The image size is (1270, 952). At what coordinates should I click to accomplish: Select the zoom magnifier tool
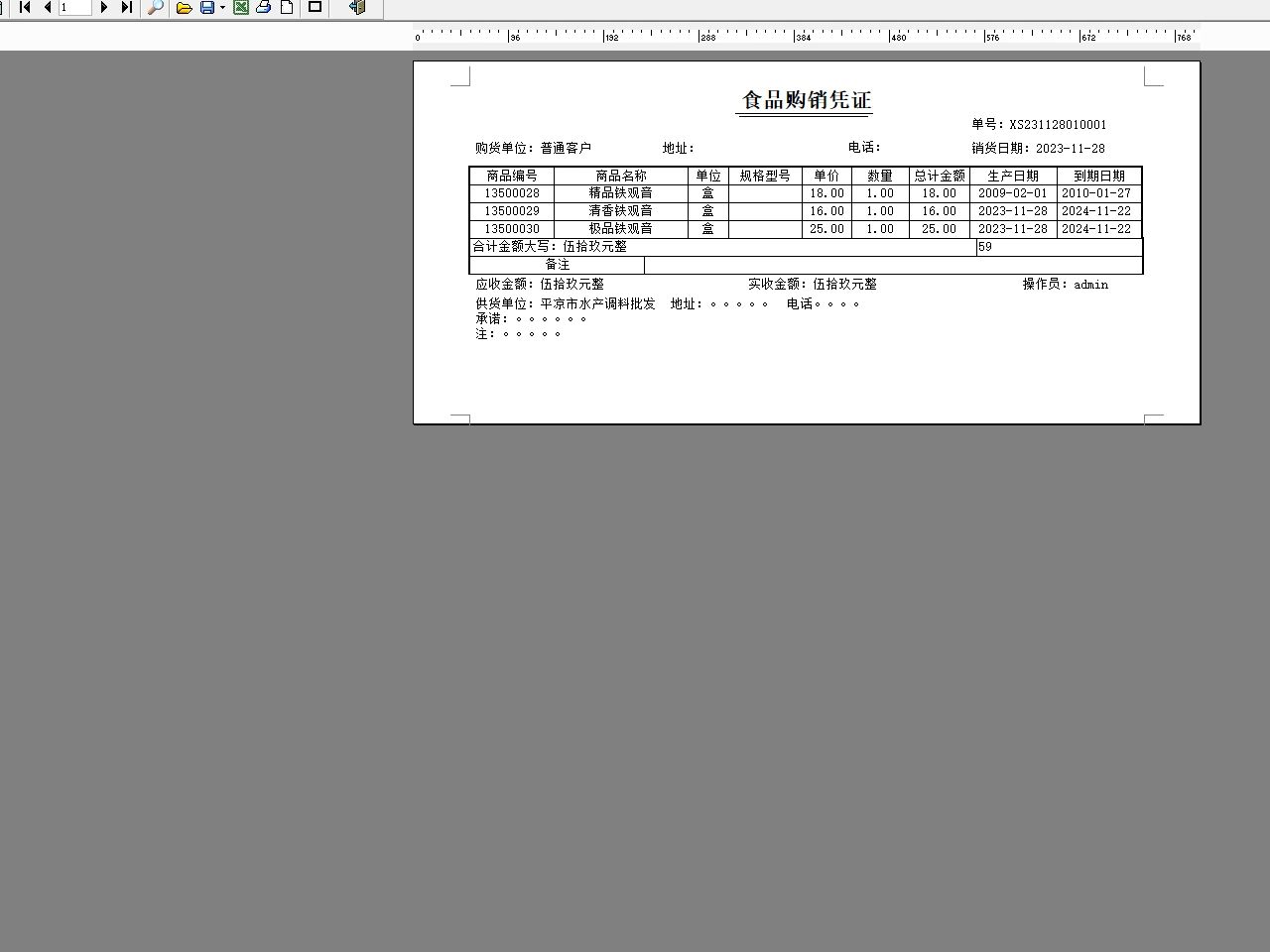155,7
